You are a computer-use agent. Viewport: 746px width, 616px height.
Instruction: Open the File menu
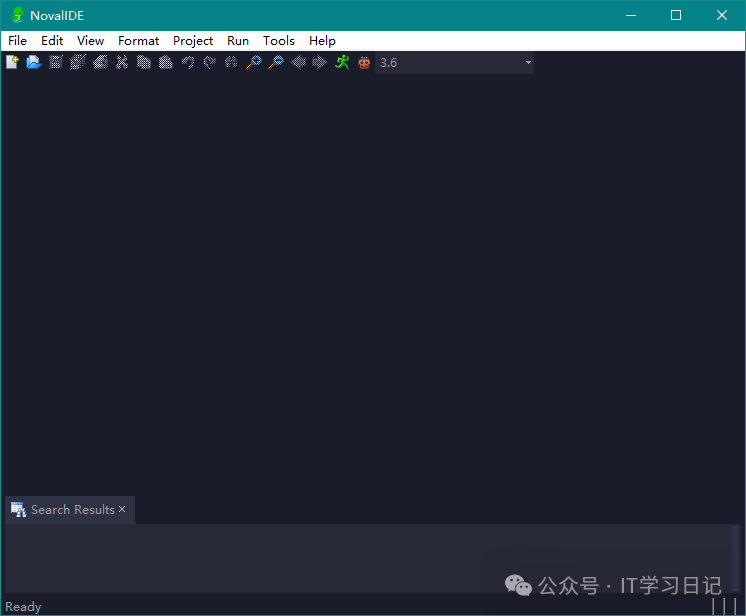coord(18,41)
